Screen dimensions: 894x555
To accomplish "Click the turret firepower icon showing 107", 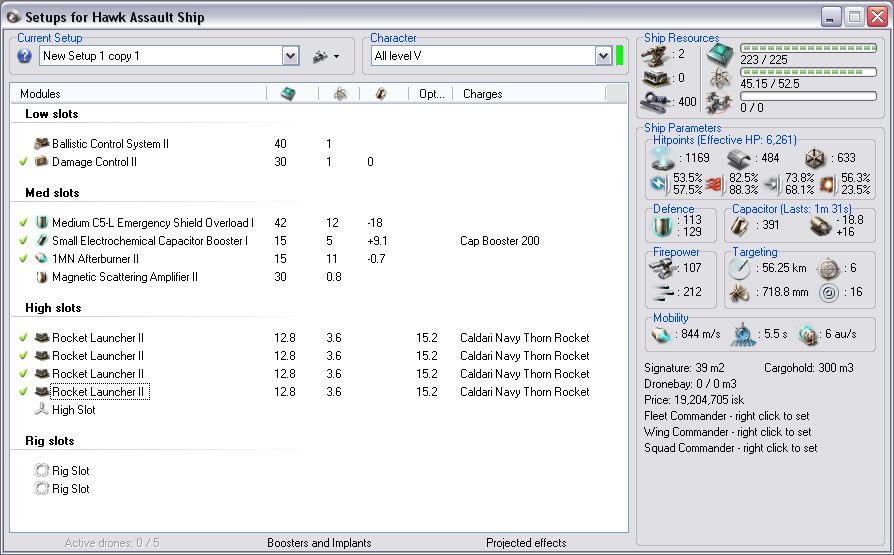I will click(x=662, y=268).
